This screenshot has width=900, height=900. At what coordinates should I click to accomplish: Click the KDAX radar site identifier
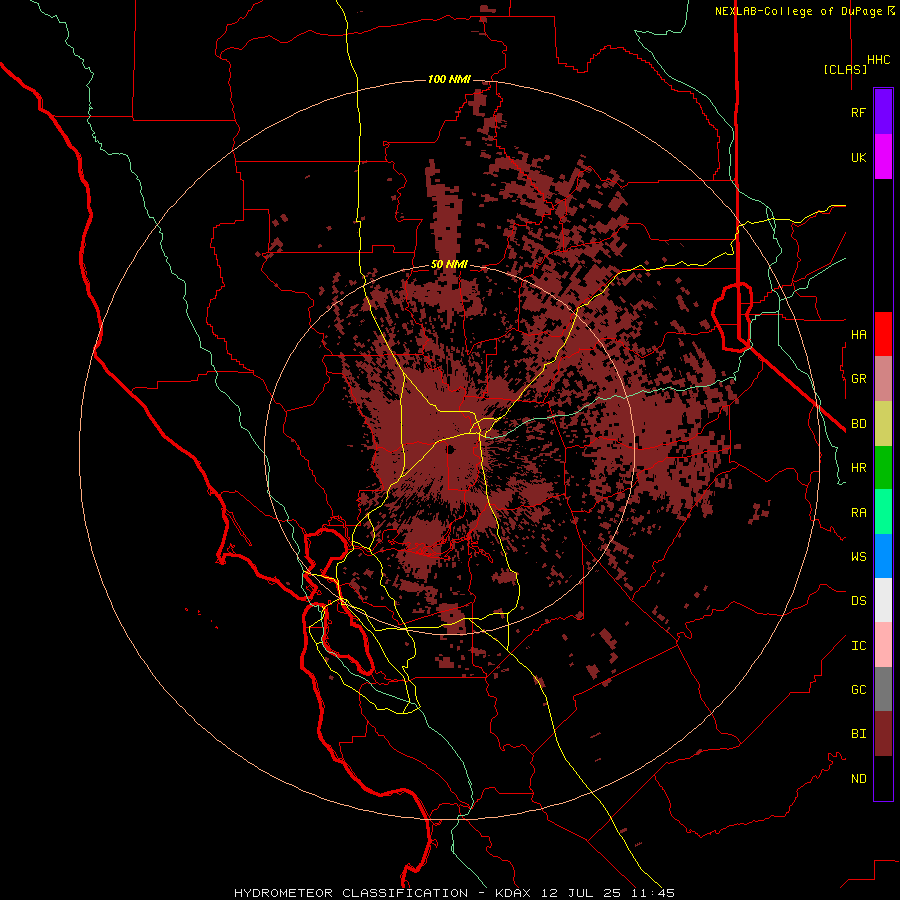click(513, 893)
